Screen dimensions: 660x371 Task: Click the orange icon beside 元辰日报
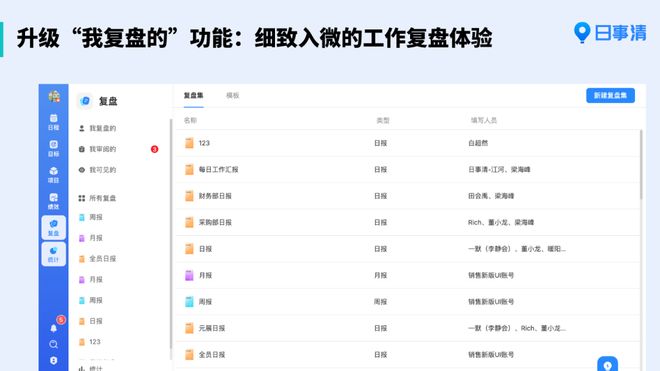coord(189,328)
